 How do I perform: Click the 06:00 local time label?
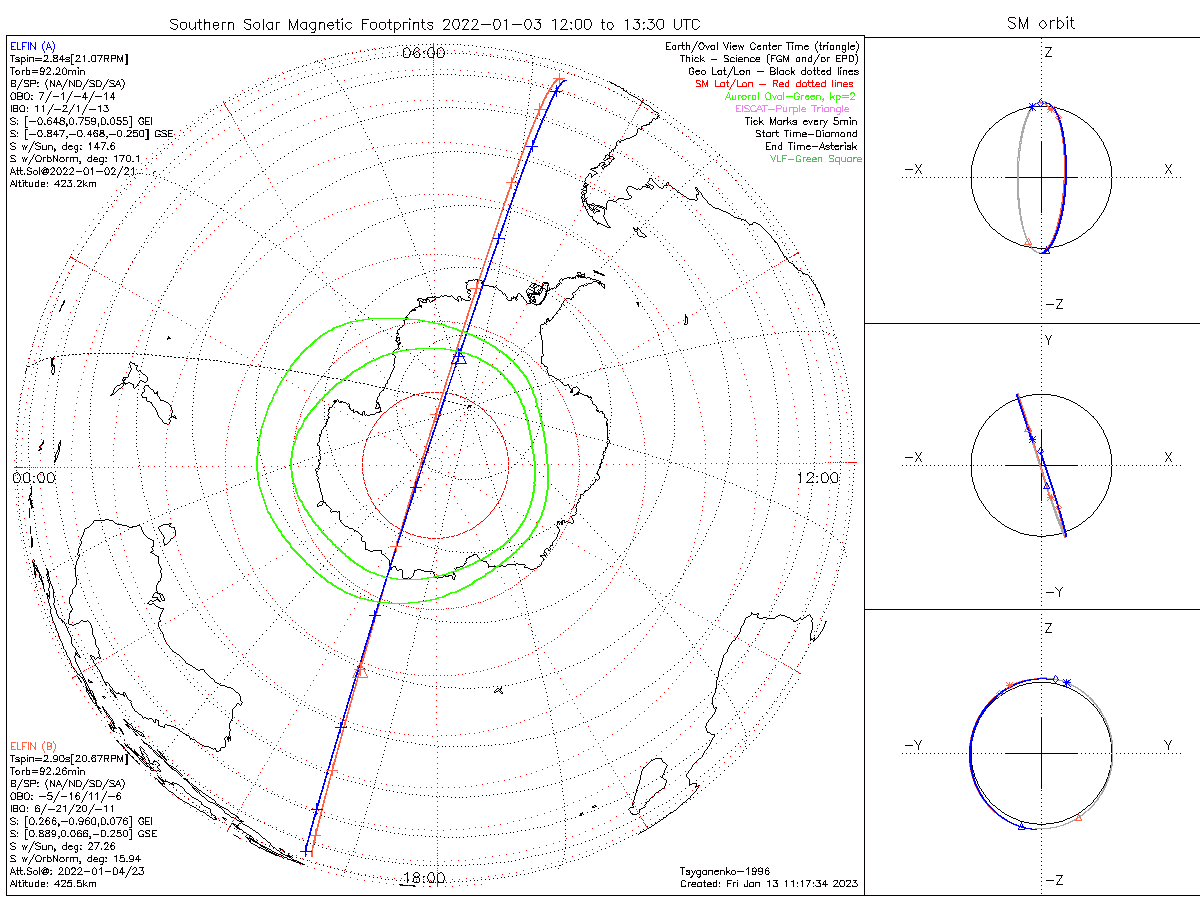pos(423,52)
